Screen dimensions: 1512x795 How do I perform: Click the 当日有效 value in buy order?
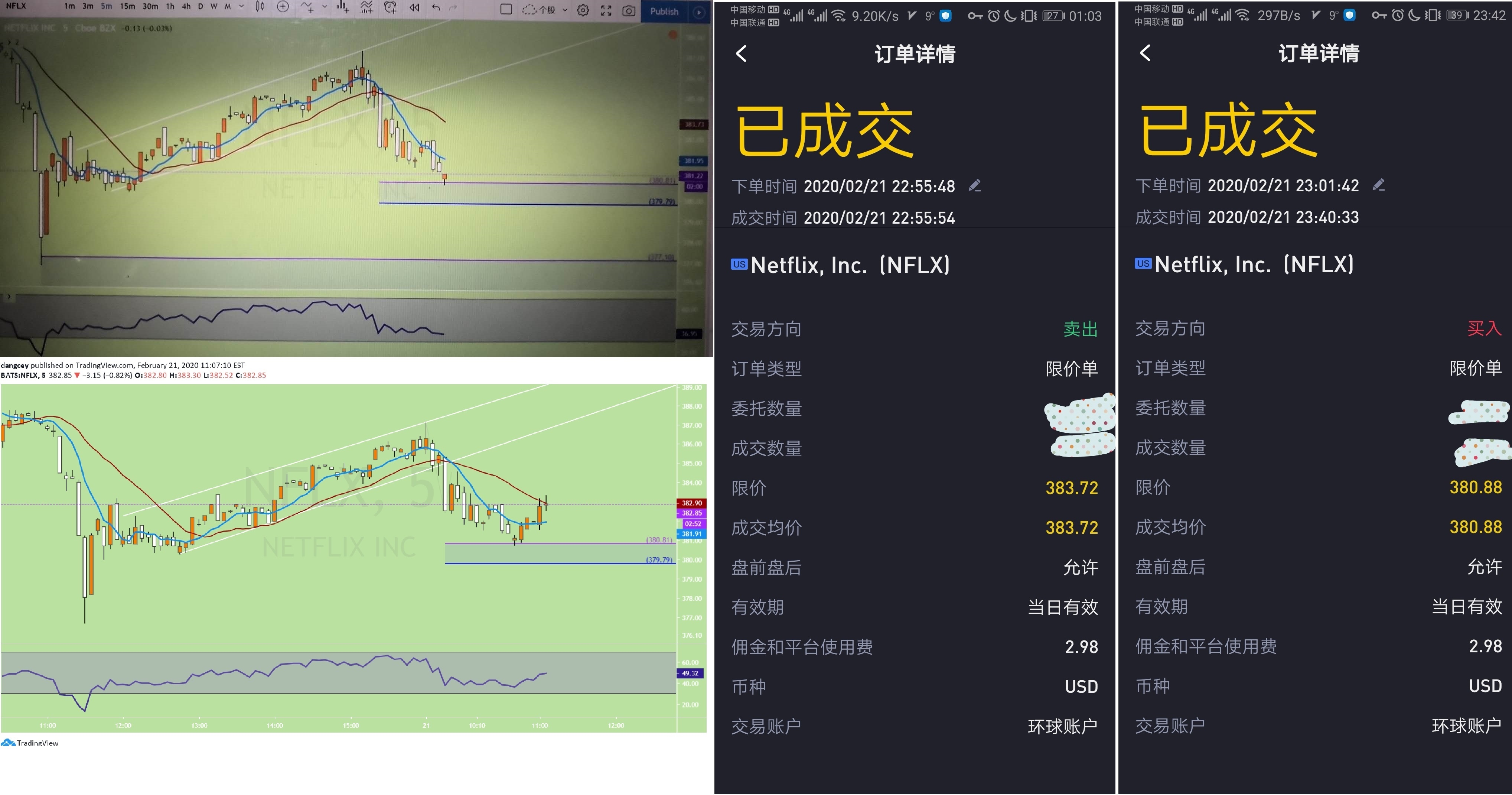coord(1467,607)
